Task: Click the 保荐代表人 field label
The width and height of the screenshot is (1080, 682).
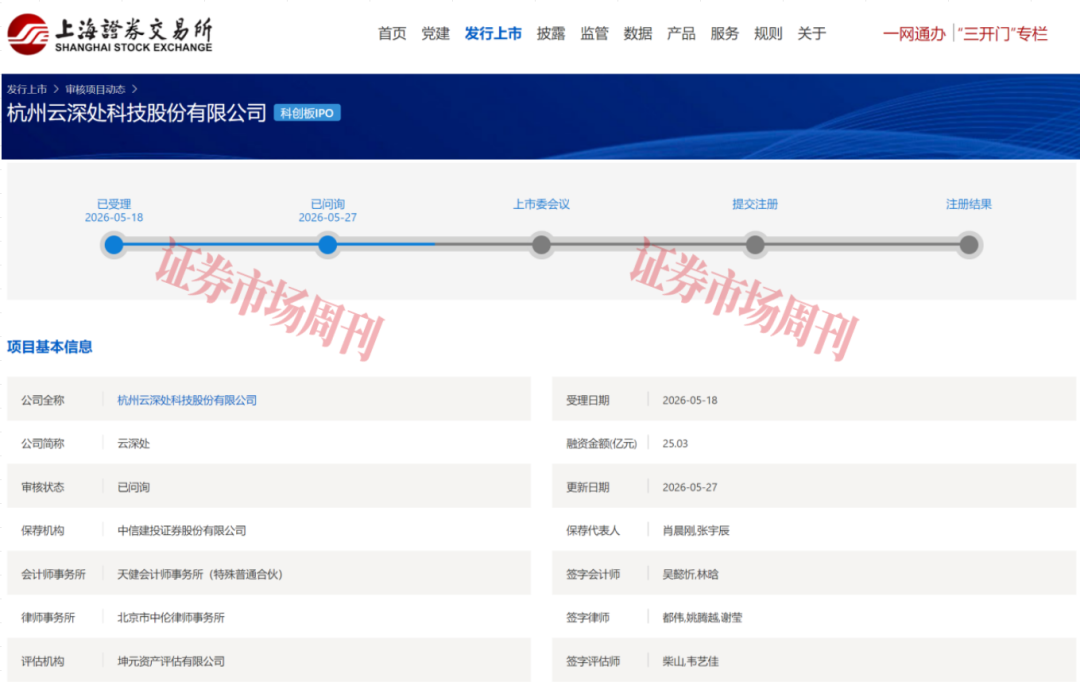Action: [593, 530]
